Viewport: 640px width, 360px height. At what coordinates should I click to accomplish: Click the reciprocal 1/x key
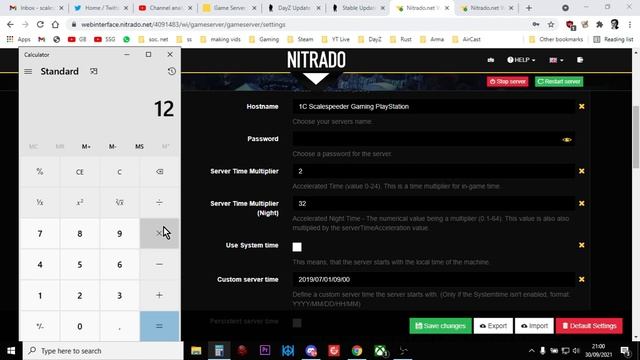(x=40, y=202)
